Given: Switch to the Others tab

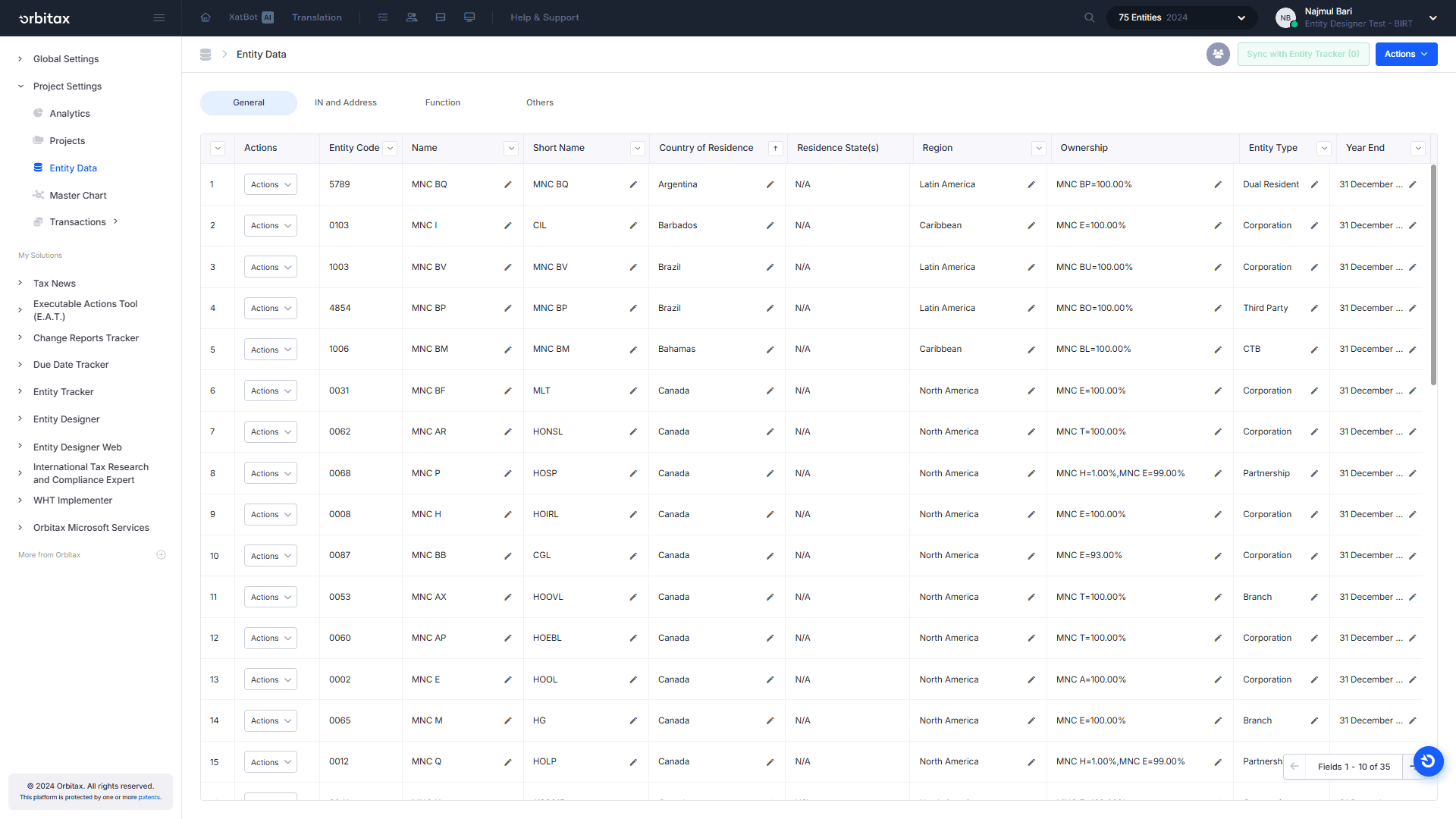Looking at the screenshot, I should tap(540, 103).
